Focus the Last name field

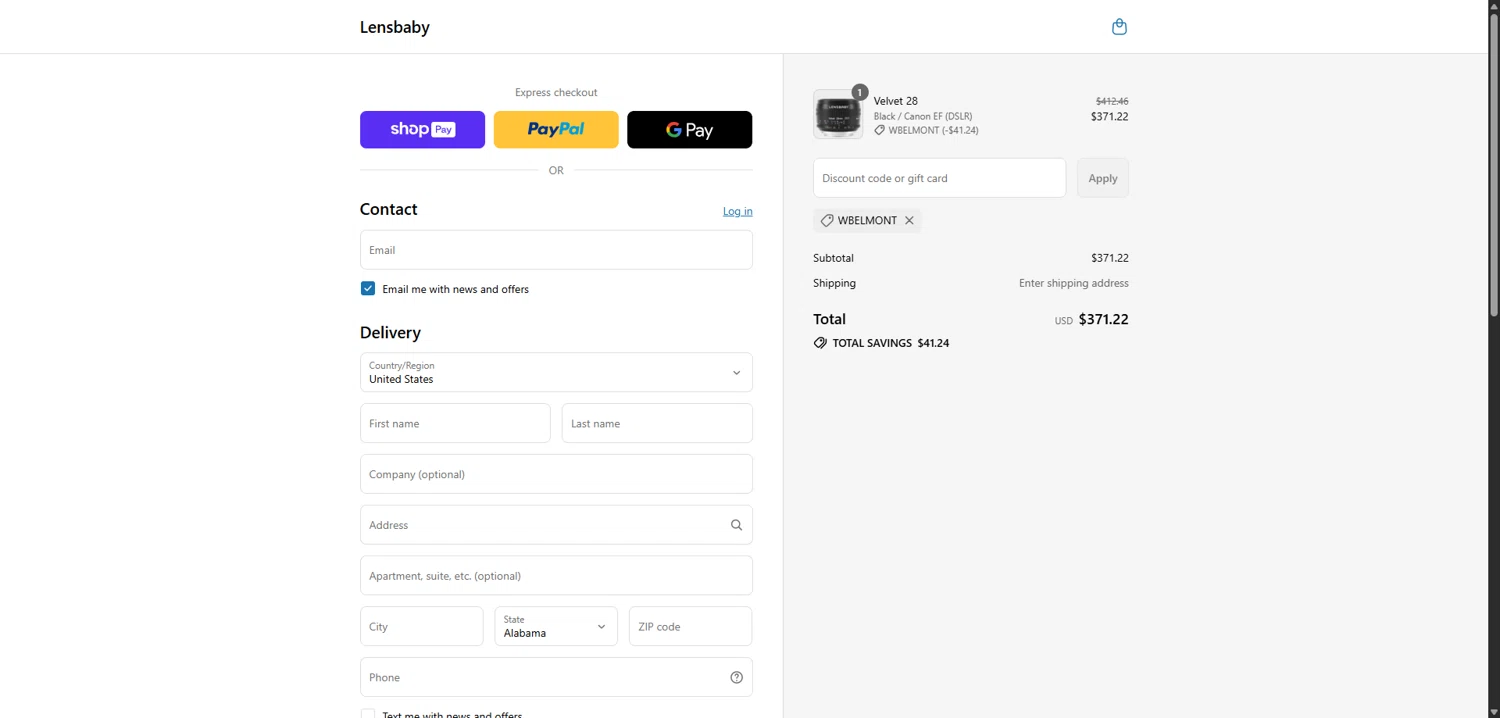pos(657,423)
